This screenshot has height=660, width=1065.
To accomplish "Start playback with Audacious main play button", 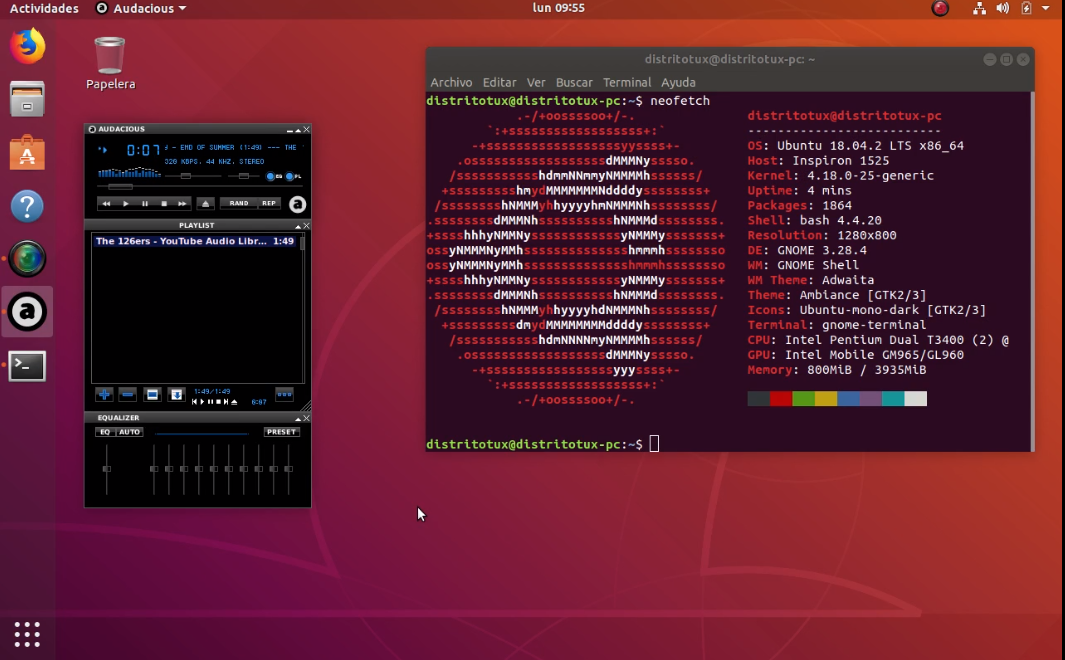I will point(126,204).
